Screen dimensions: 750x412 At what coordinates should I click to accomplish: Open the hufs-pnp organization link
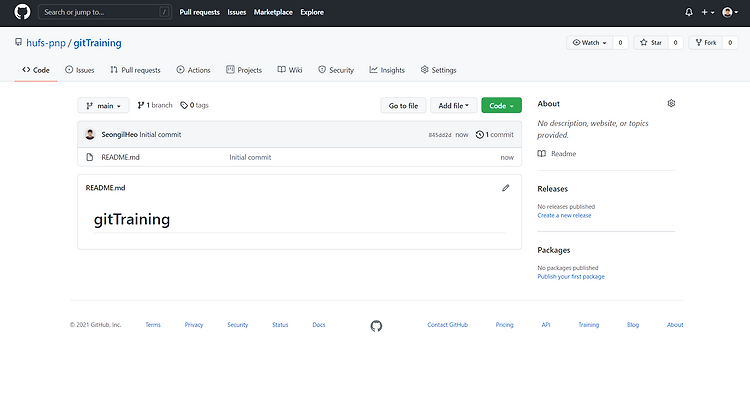pyautogui.click(x=46, y=43)
